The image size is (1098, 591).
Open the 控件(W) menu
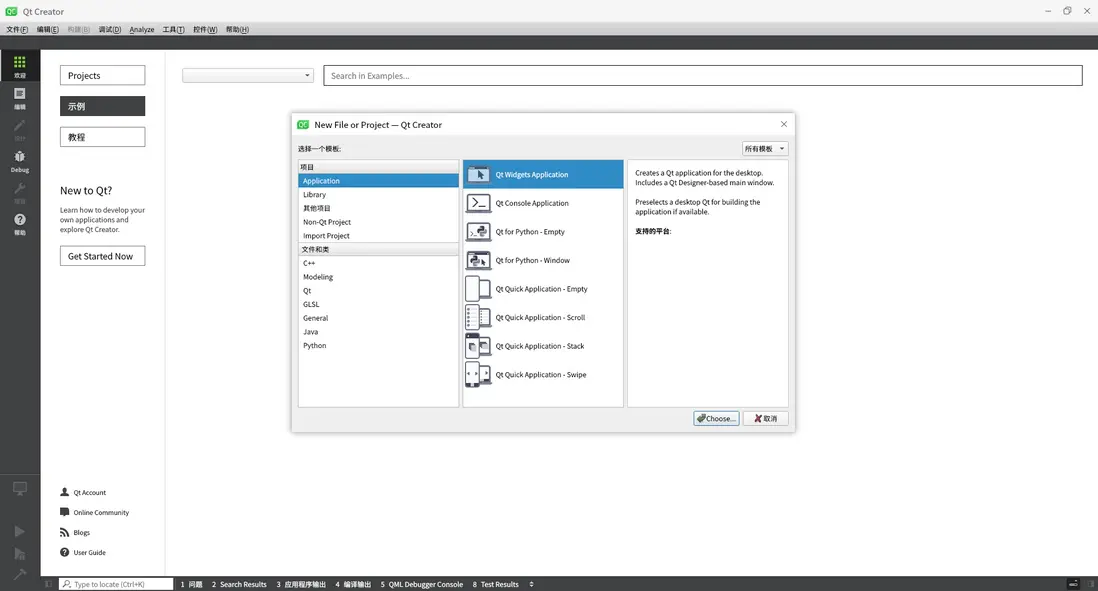[205, 29]
